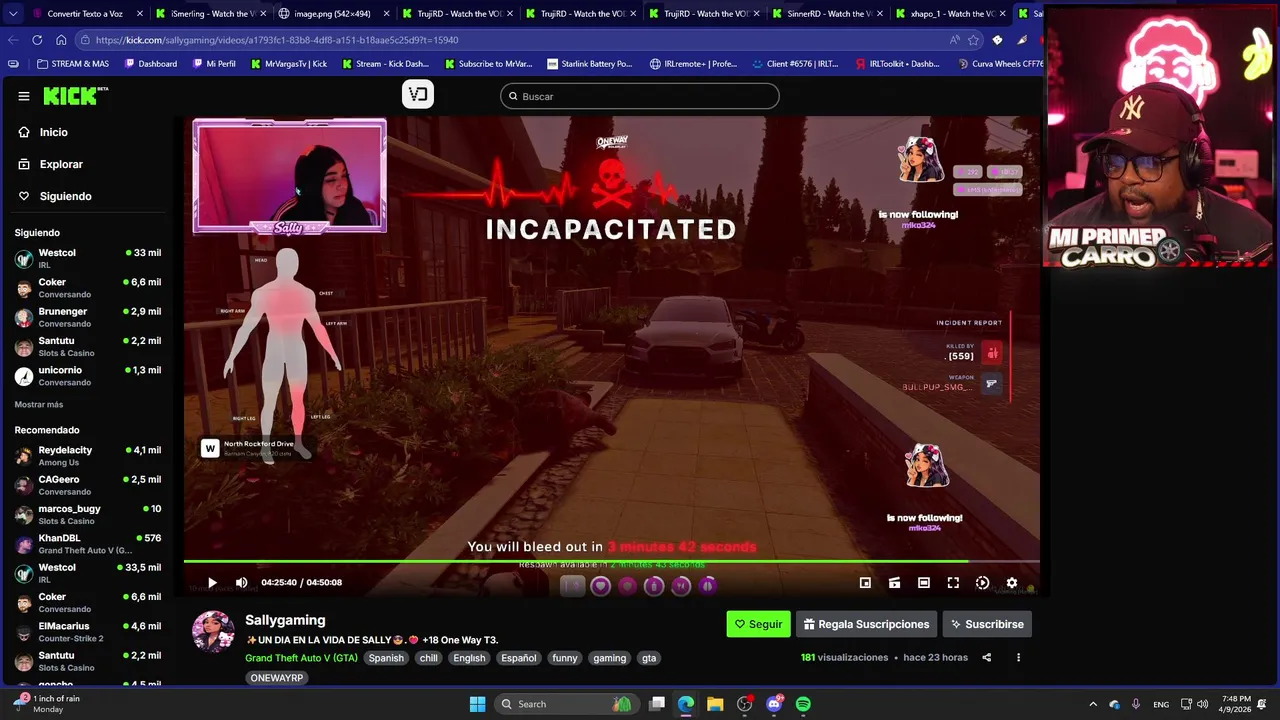Select the funny tag
Viewport: 1280px width, 720px height.
point(565,658)
